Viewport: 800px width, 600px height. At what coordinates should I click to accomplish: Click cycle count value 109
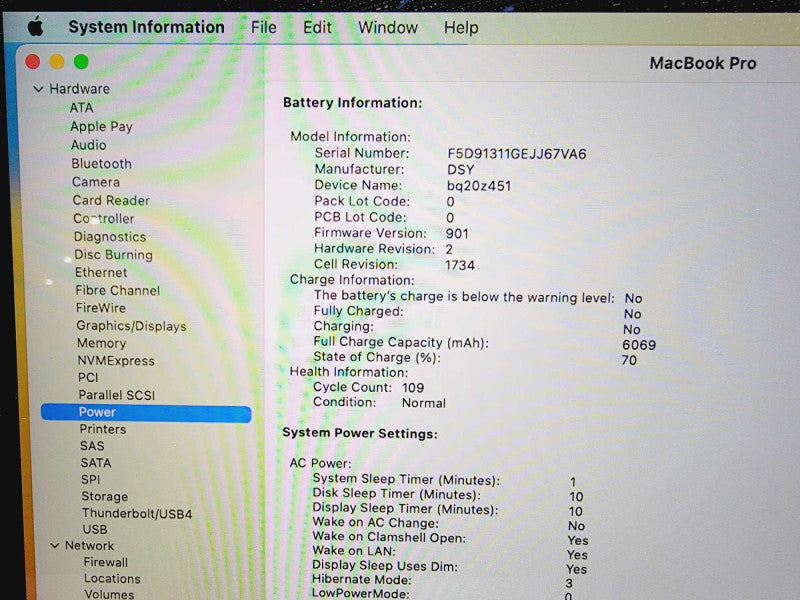pos(413,388)
